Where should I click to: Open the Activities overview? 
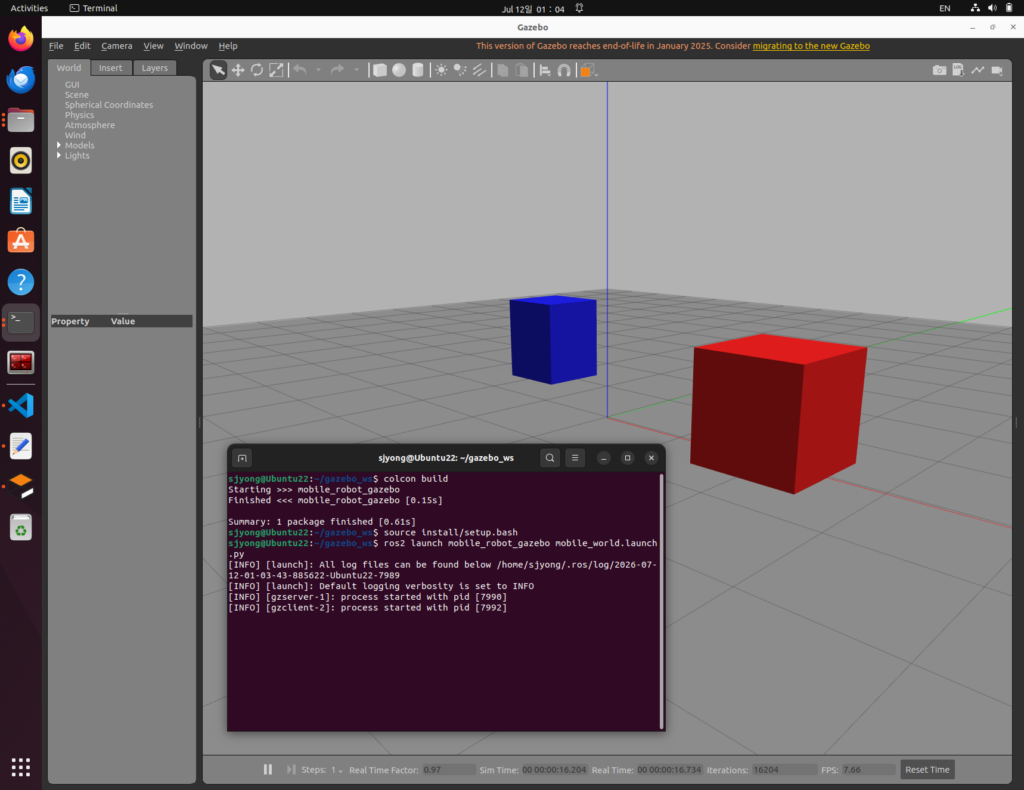pos(29,8)
